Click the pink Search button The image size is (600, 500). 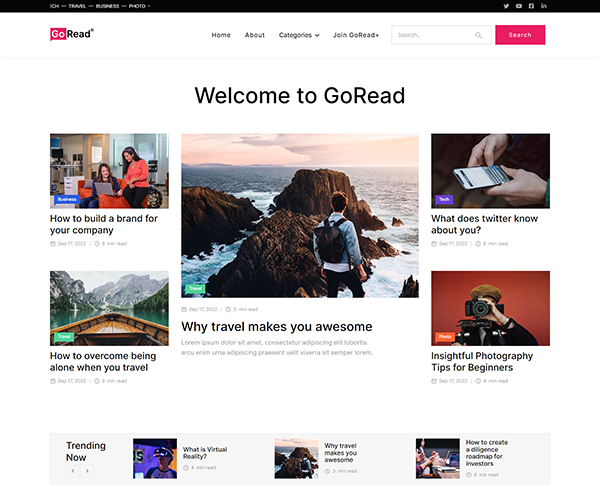[520, 35]
